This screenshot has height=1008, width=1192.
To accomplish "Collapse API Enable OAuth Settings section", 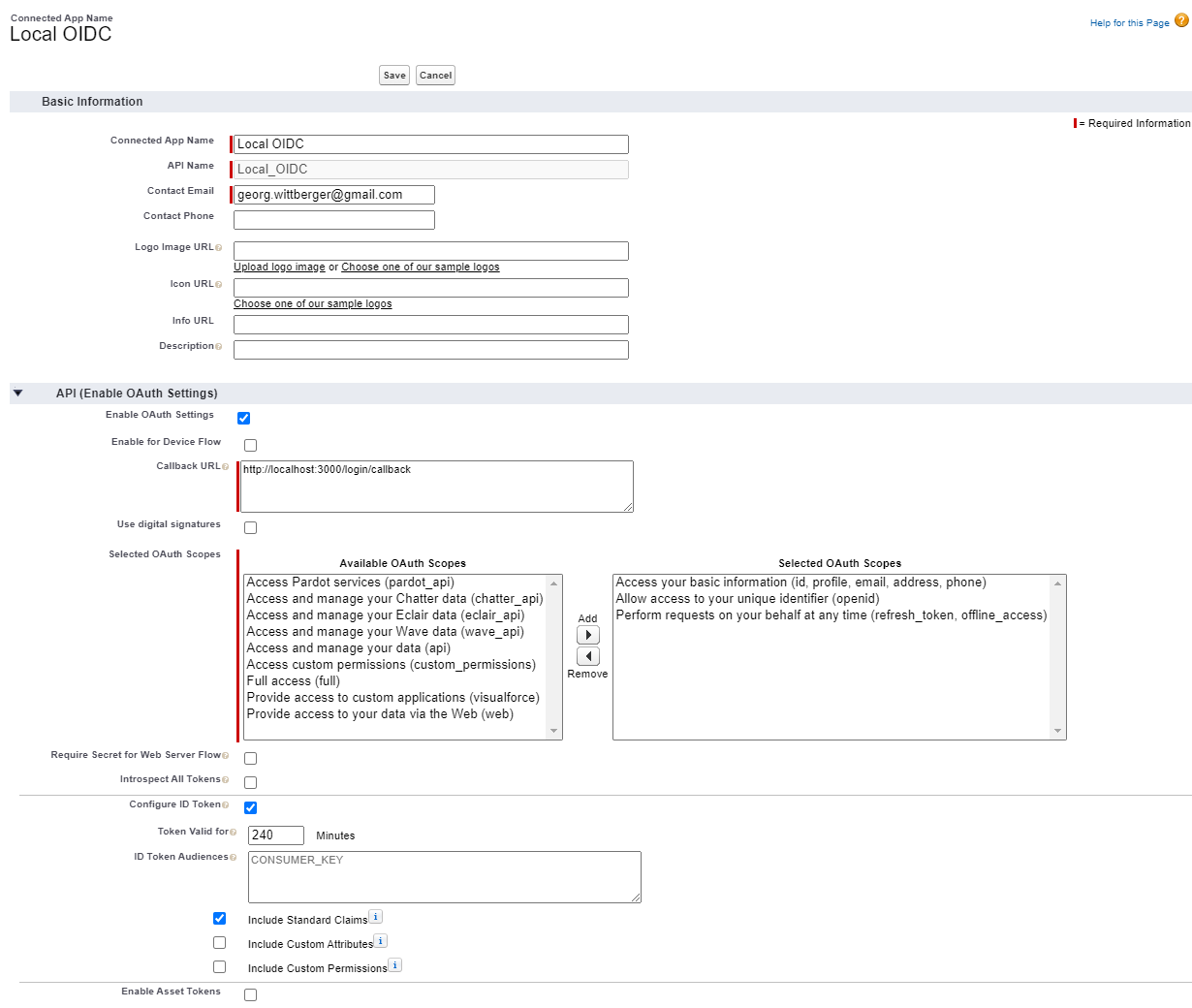I will click(17, 394).
